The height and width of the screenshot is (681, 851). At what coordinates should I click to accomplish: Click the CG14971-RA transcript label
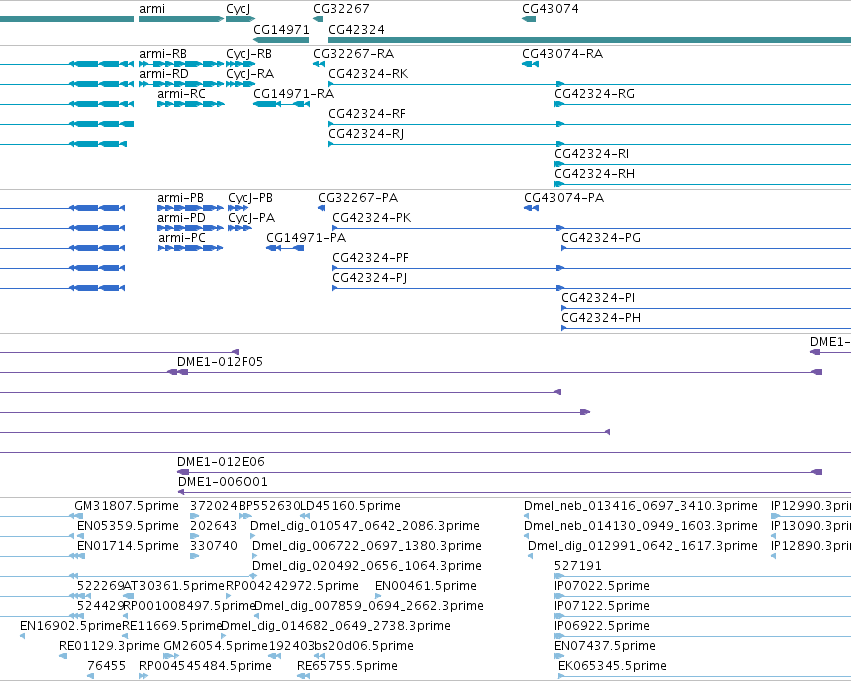pyautogui.click(x=294, y=94)
